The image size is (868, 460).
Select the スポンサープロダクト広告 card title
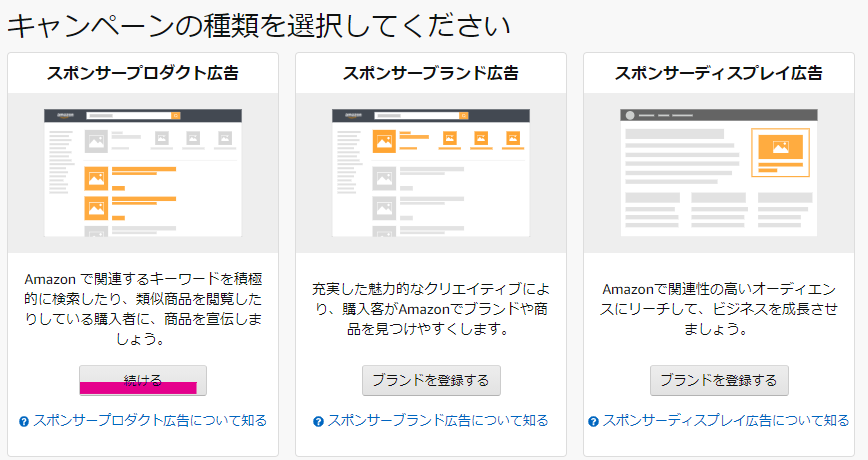(142, 73)
